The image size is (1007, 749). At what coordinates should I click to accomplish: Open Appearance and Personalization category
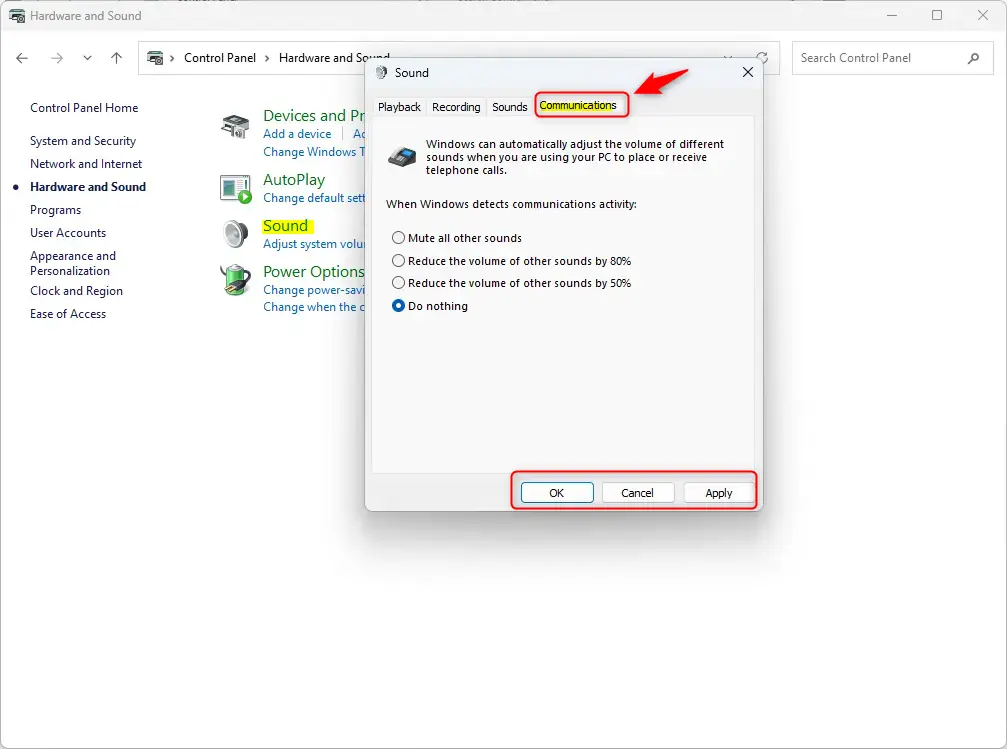click(x=73, y=263)
